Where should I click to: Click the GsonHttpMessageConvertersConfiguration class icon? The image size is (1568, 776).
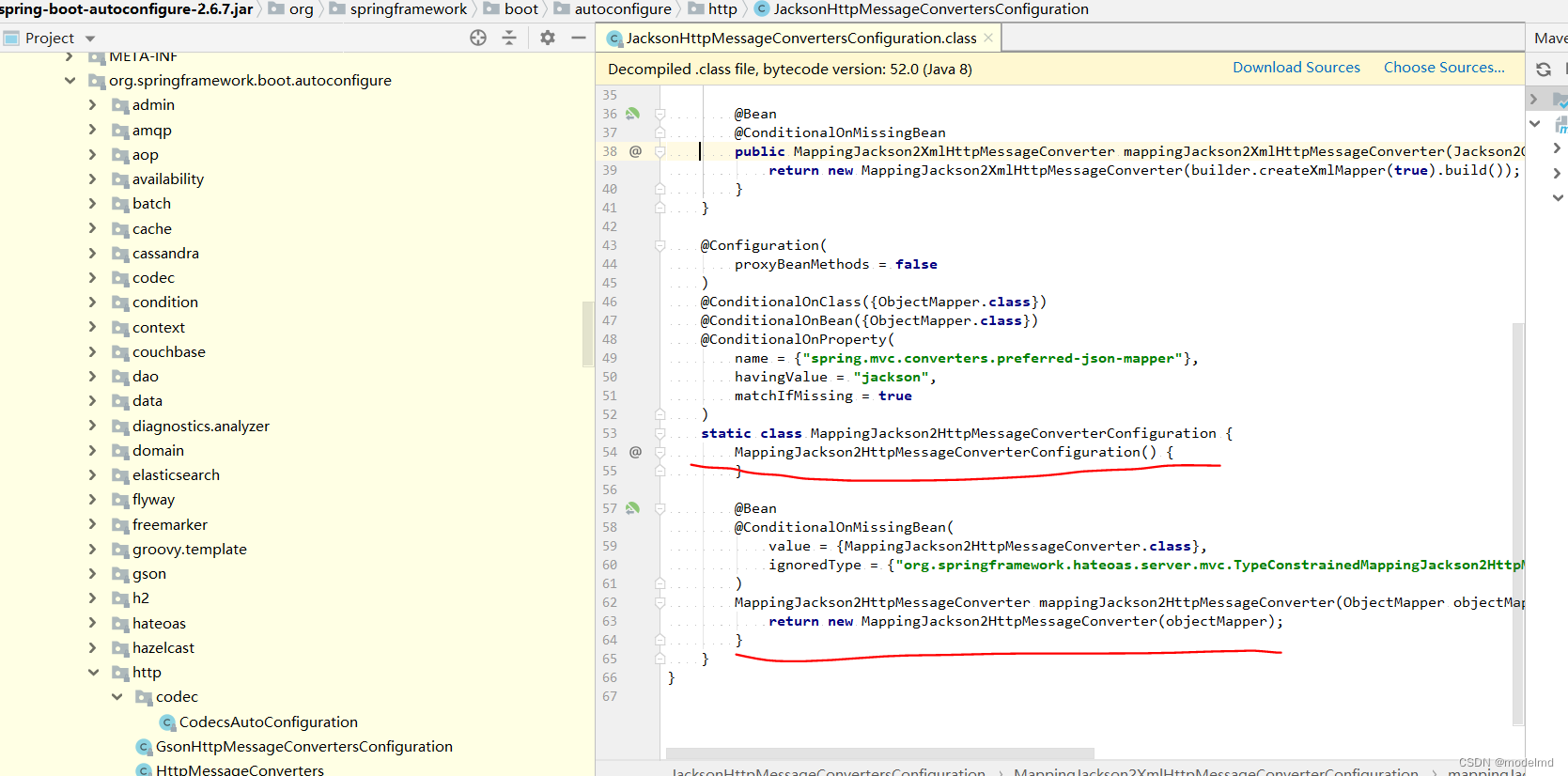click(145, 747)
